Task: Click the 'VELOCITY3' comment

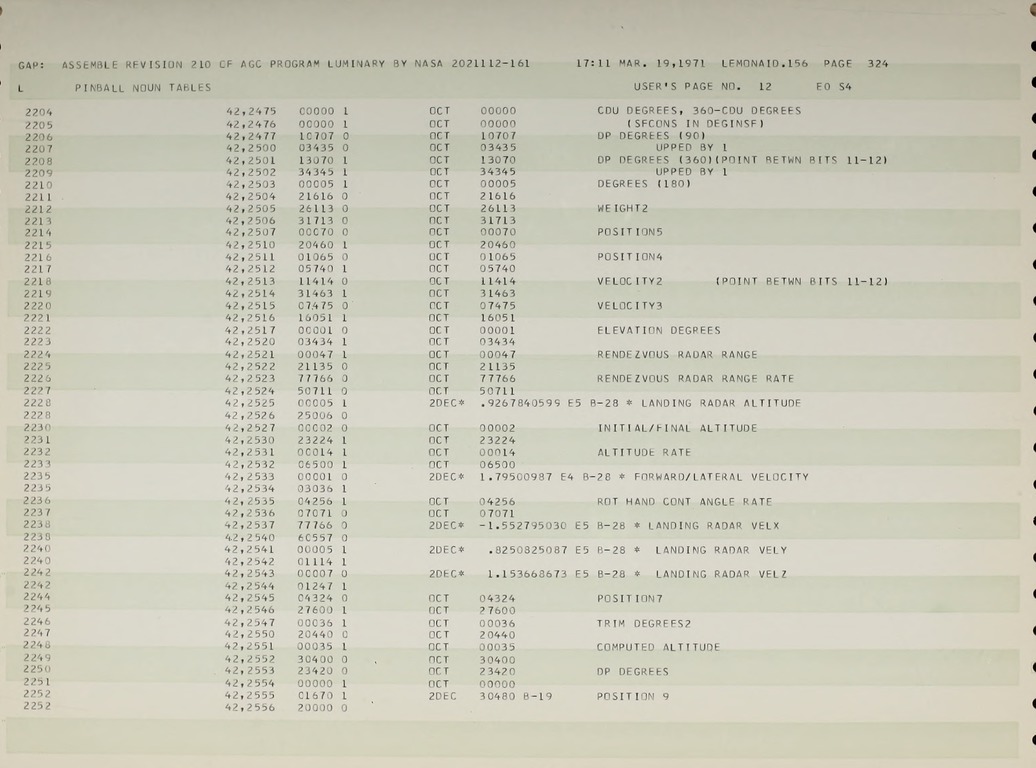Action: [x=630, y=305]
